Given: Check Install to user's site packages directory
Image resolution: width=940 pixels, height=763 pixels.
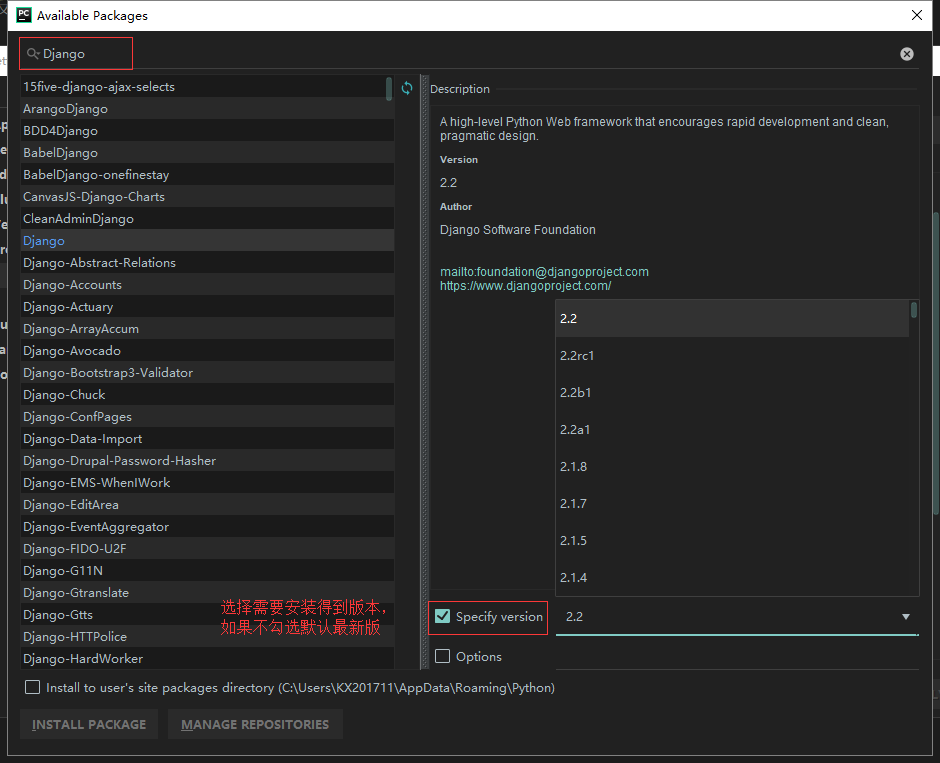Looking at the screenshot, I should [32, 687].
